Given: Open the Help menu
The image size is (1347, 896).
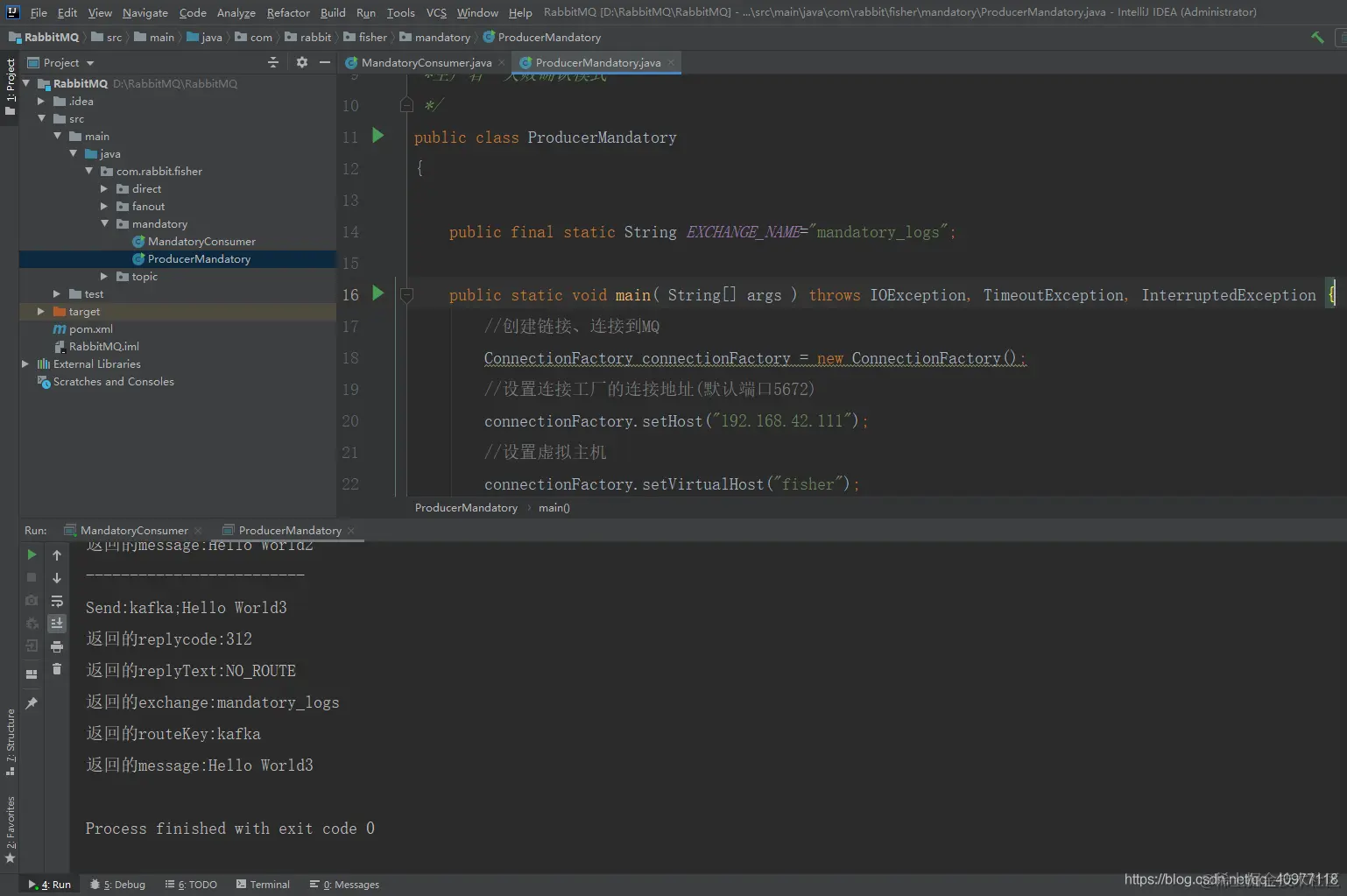Looking at the screenshot, I should pos(520,12).
